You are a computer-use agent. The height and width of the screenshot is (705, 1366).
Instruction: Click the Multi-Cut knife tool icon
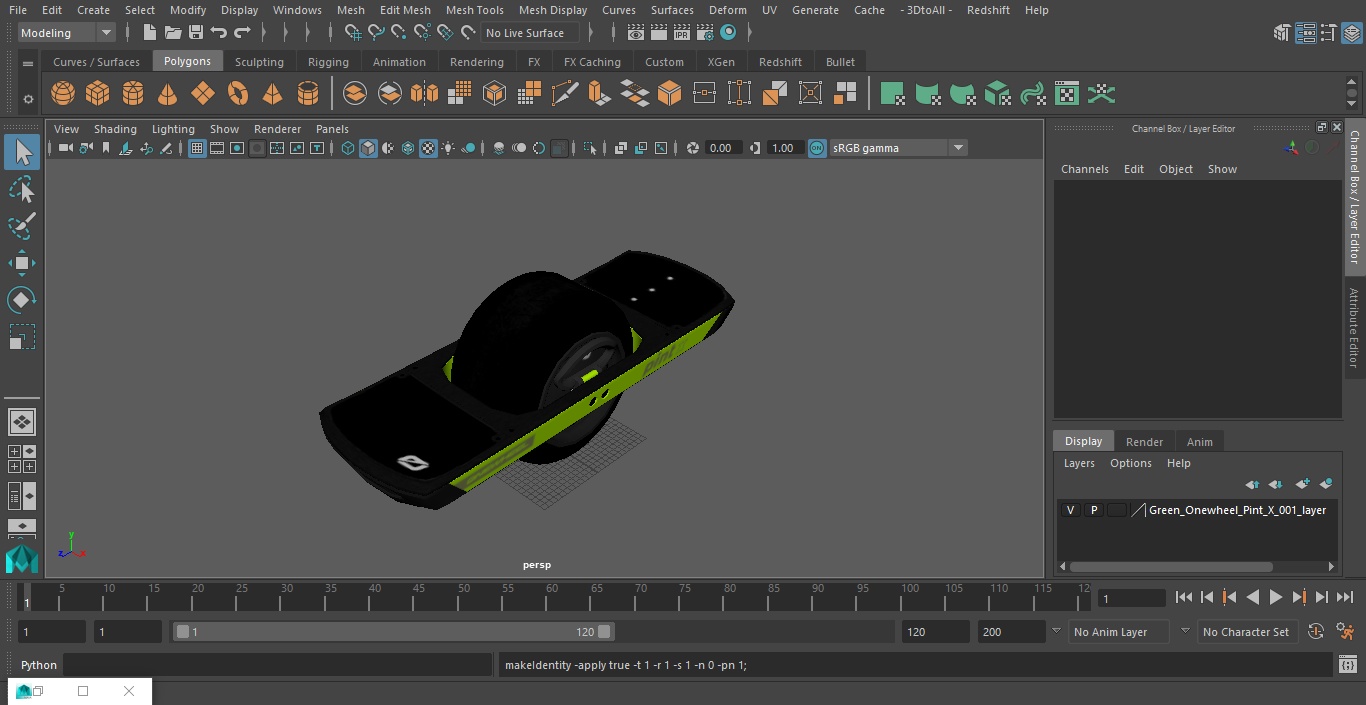564,94
